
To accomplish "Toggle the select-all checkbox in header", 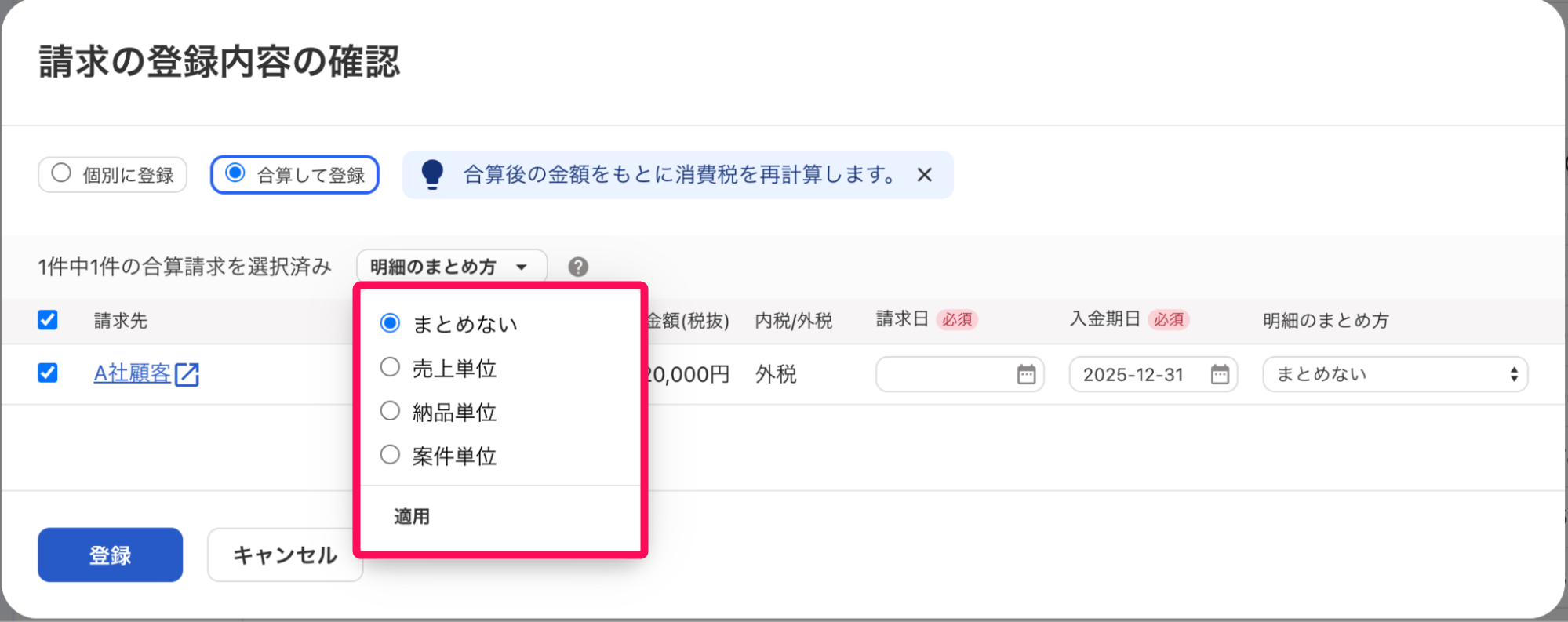I will click(x=48, y=320).
